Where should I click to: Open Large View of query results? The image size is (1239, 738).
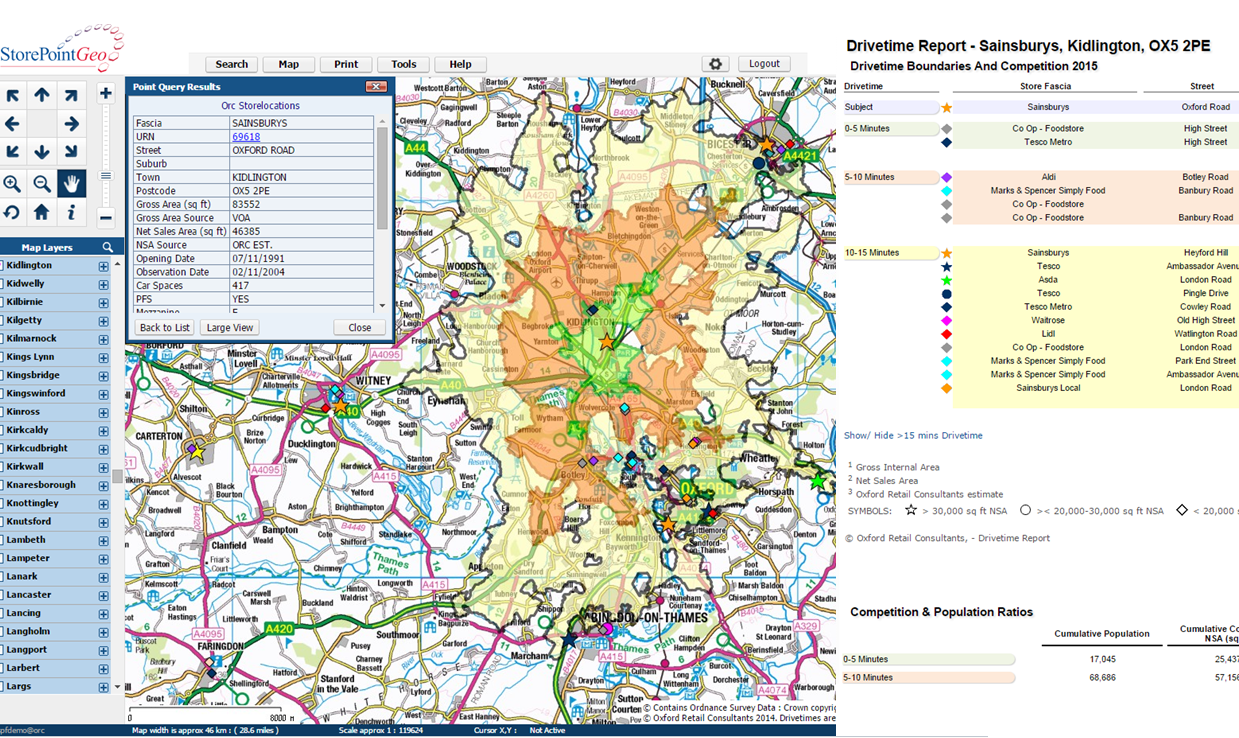click(230, 328)
